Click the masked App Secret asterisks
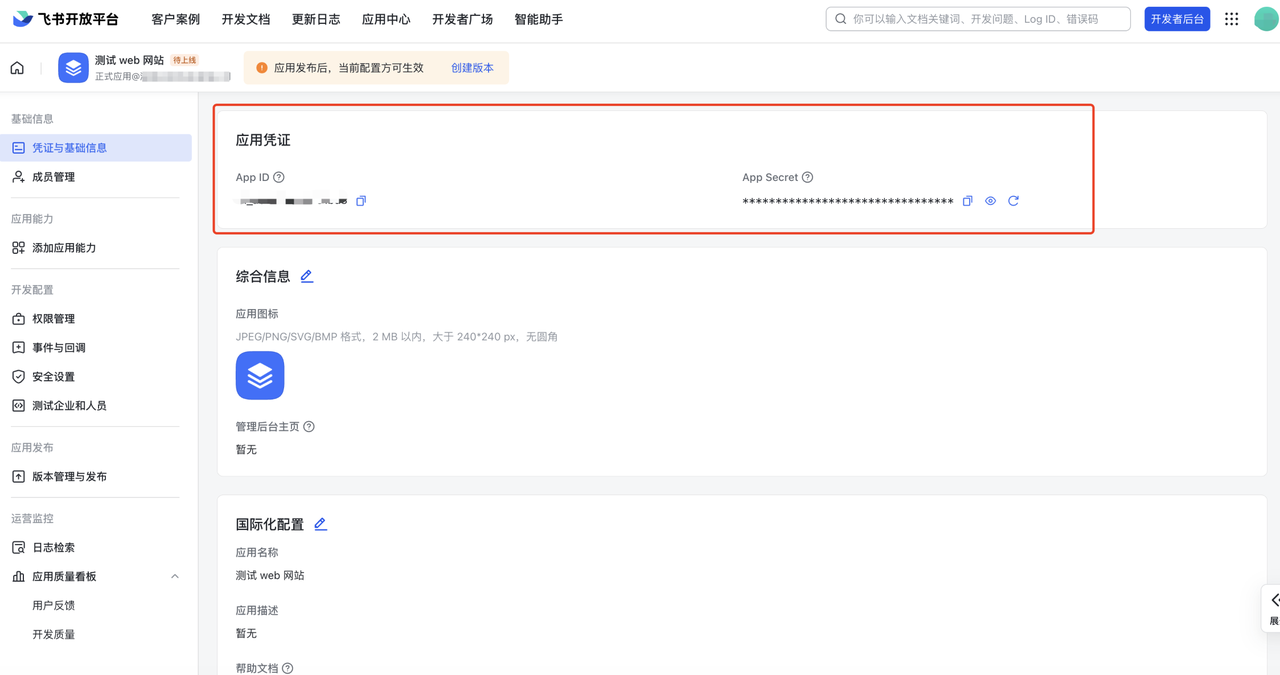 [848, 202]
